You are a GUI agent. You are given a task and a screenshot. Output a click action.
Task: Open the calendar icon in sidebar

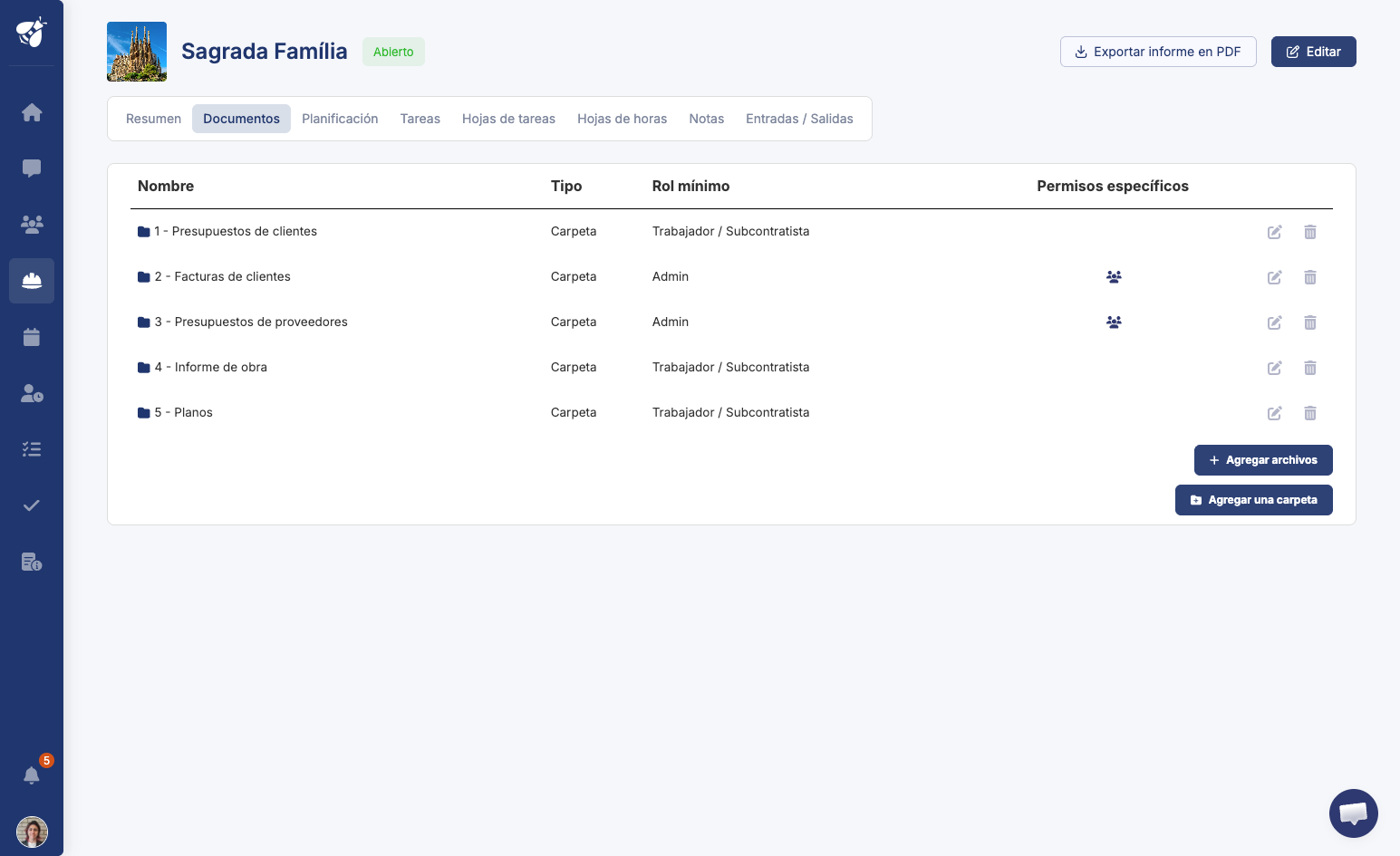pyautogui.click(x=32, y=337)
